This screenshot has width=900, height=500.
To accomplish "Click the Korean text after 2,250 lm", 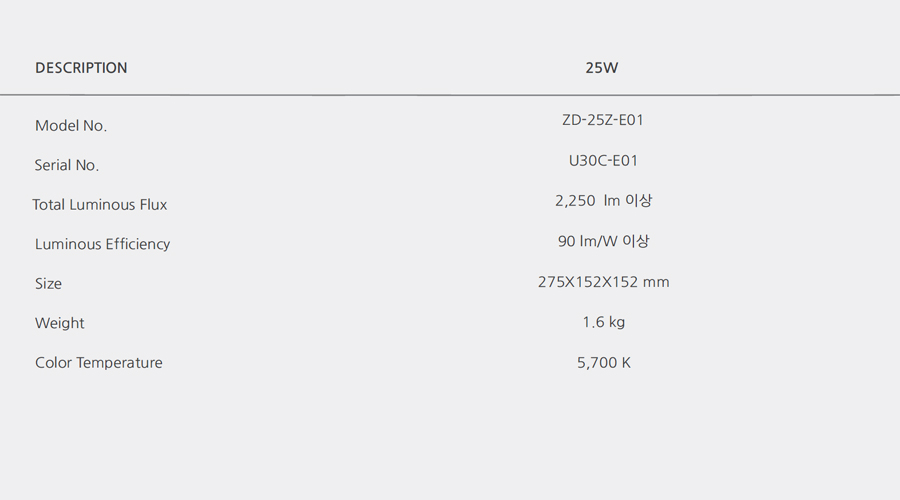I will coord(638,201).
